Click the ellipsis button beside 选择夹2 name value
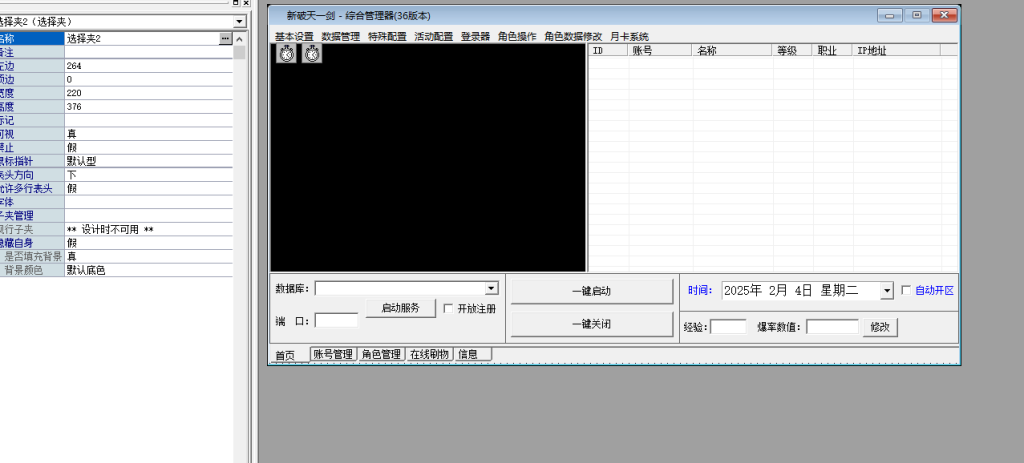This screenshot has height=463, width=1024. click(x=225, y=39)
